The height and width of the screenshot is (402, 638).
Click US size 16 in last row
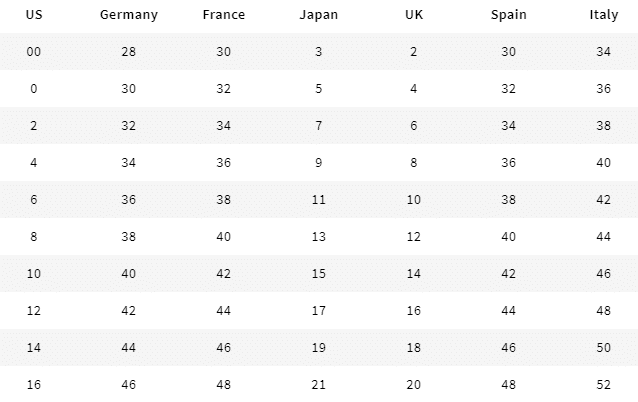pos(34,384)
